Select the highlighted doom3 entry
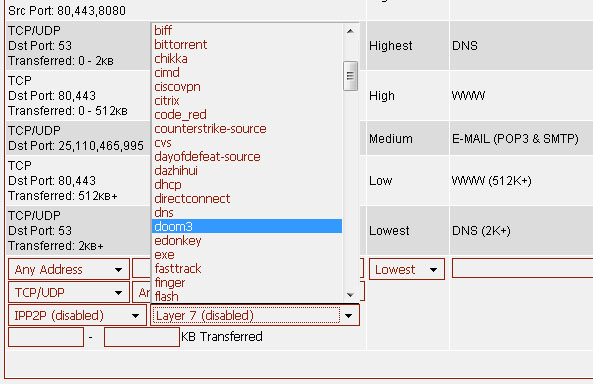This screenshot has width=593, height=384. tap(247, 226)
